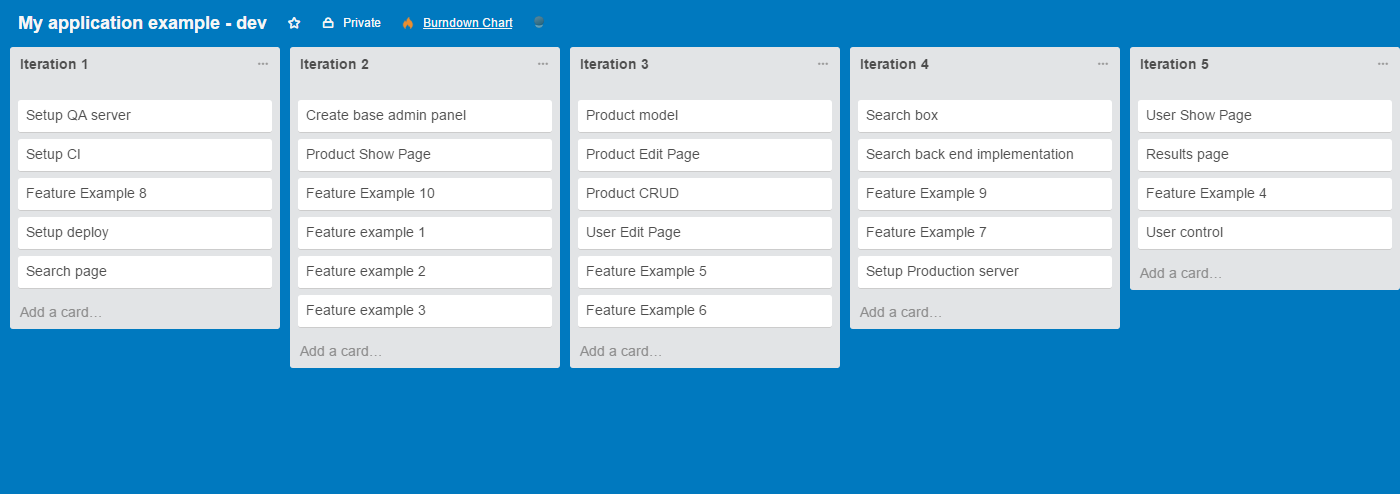Change board visibility via Private button
The width and height of the screenshot is (1400, 494).
351,23
